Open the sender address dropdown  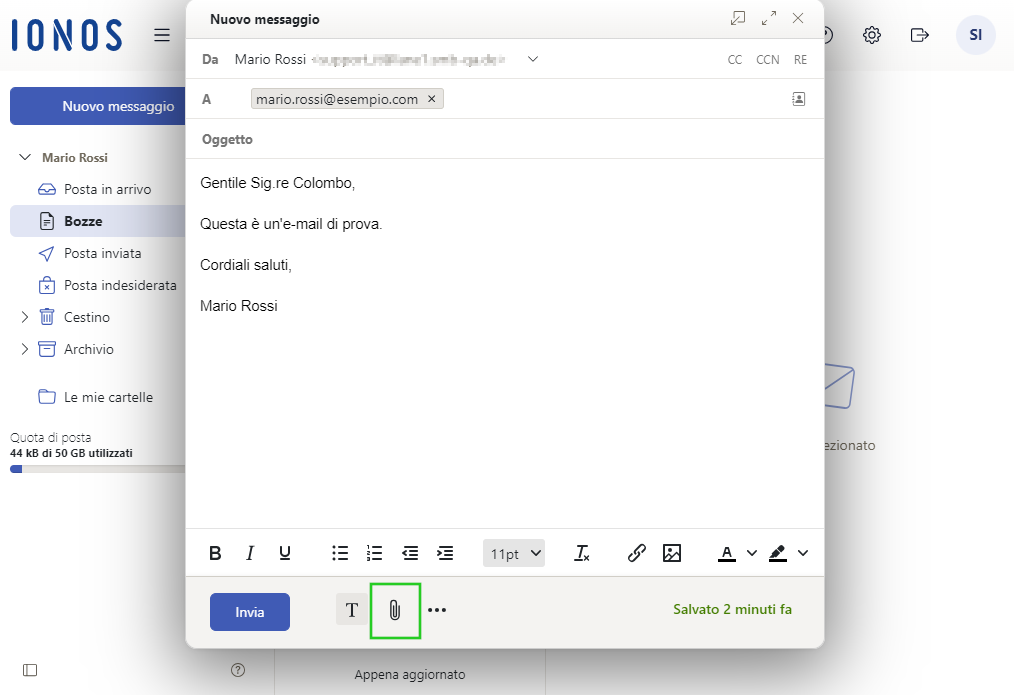click(x=533, y=59)
